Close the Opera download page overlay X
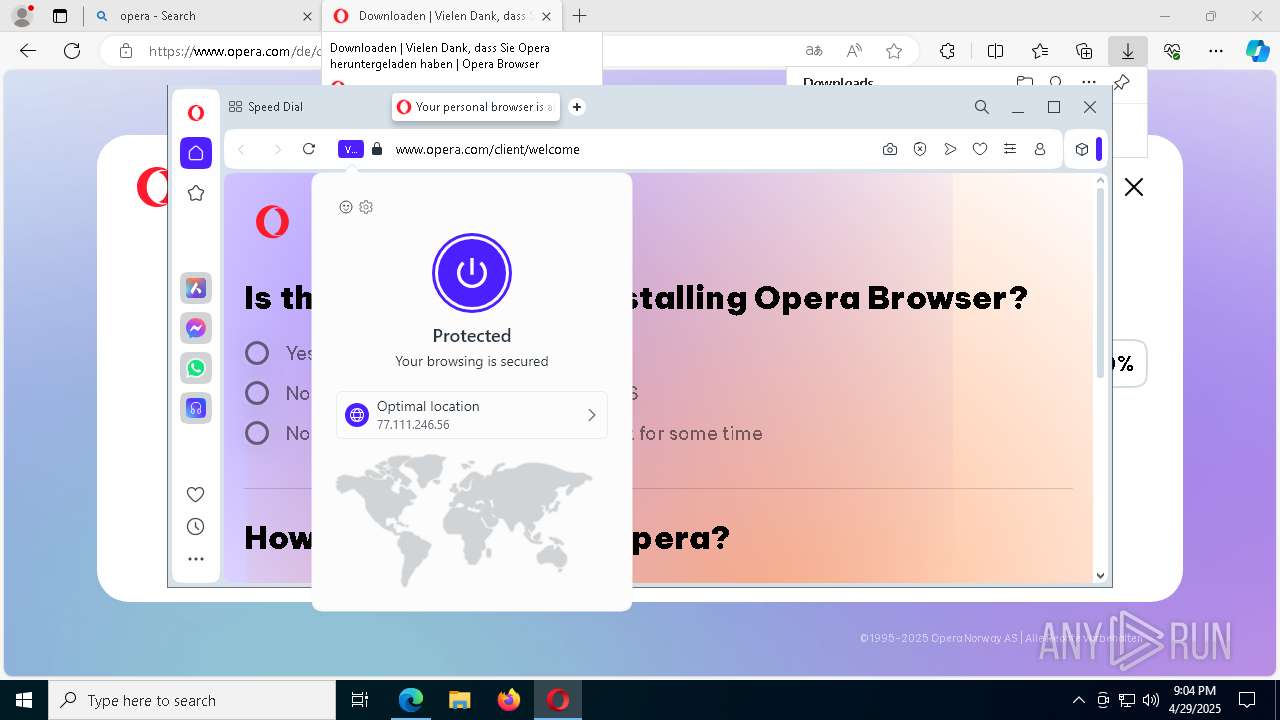This screenshot has height=720, width=1280. (1133, 187)
